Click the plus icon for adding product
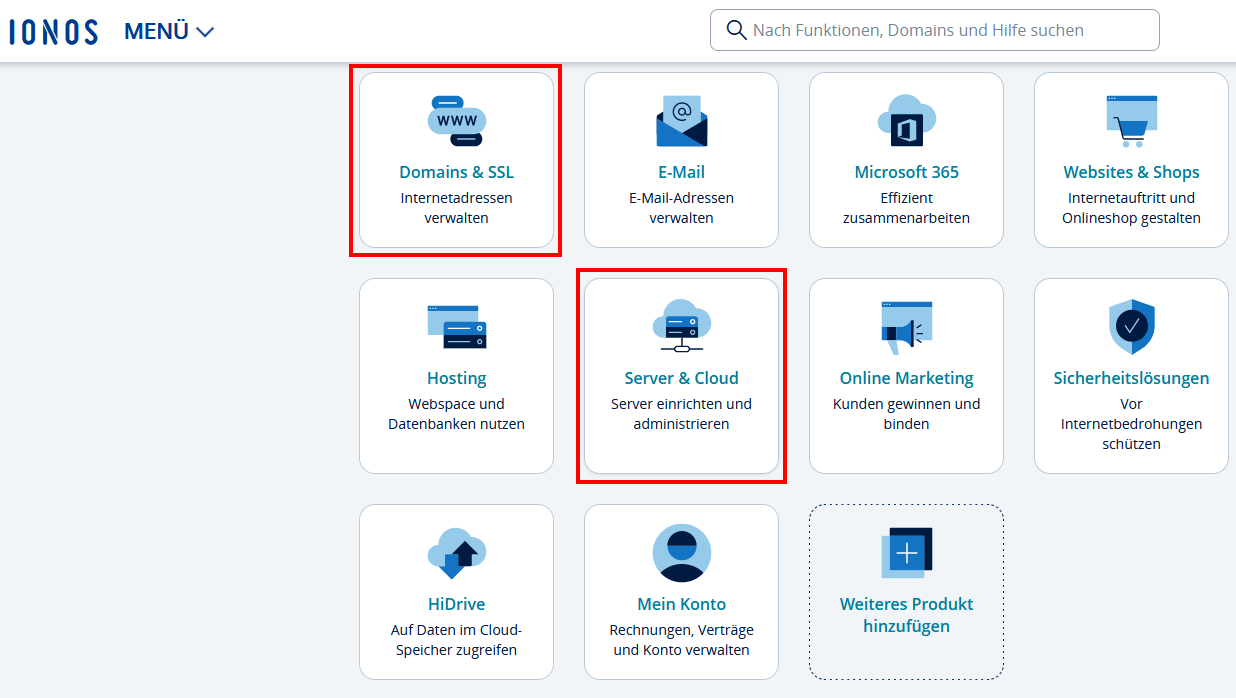The width and height of the screenshot is (1236, 698). 906,553
